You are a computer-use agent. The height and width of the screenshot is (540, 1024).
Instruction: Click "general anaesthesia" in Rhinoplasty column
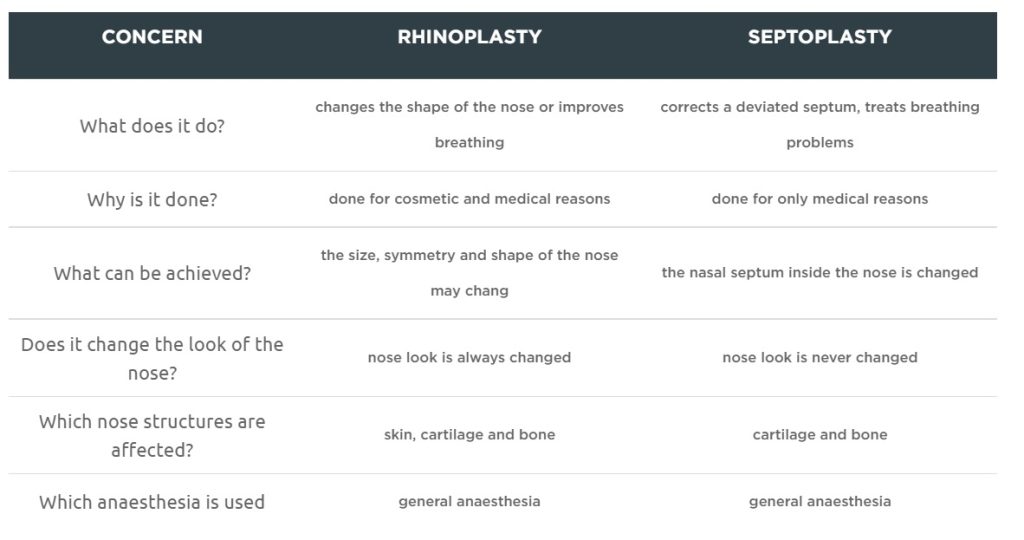point(469,502)
